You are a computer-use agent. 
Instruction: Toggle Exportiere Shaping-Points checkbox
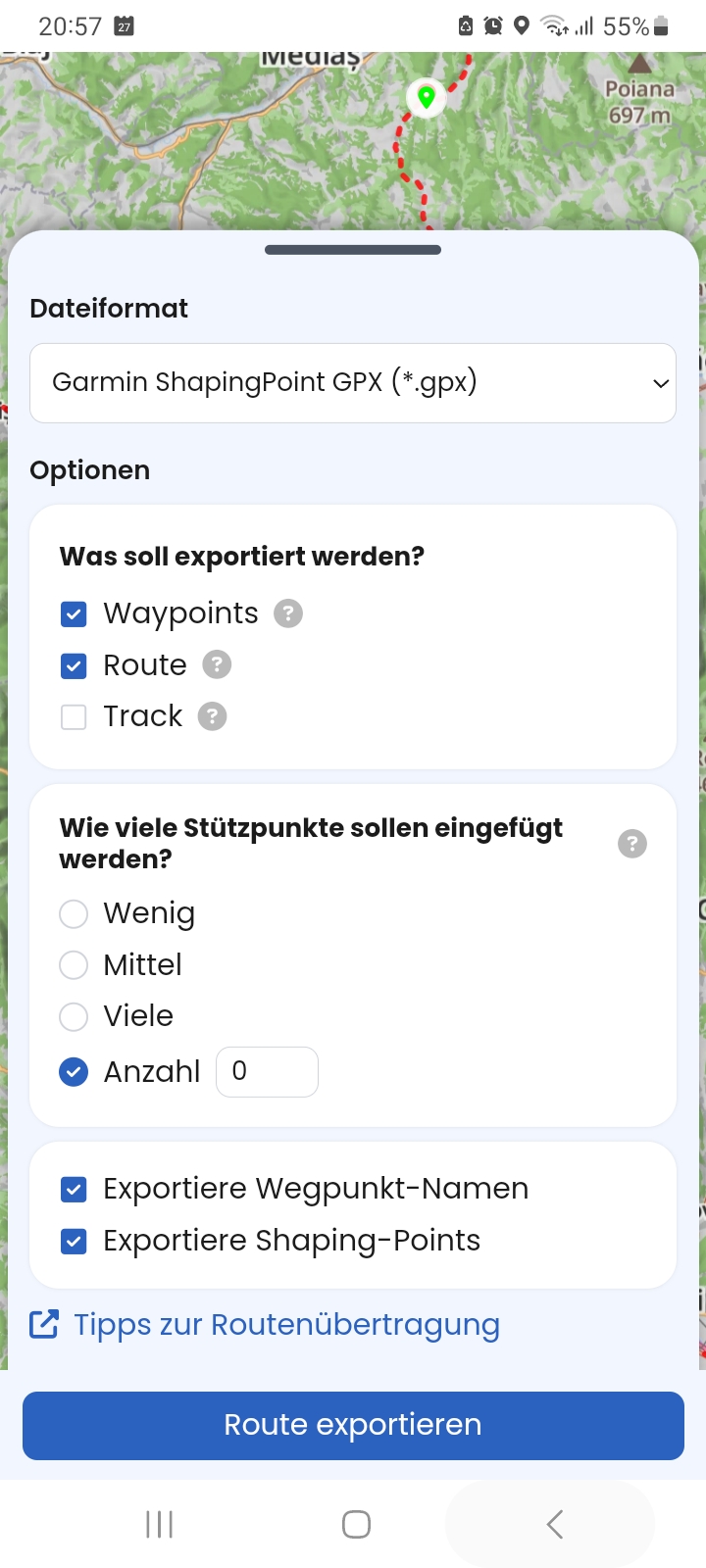point(74,1242)
